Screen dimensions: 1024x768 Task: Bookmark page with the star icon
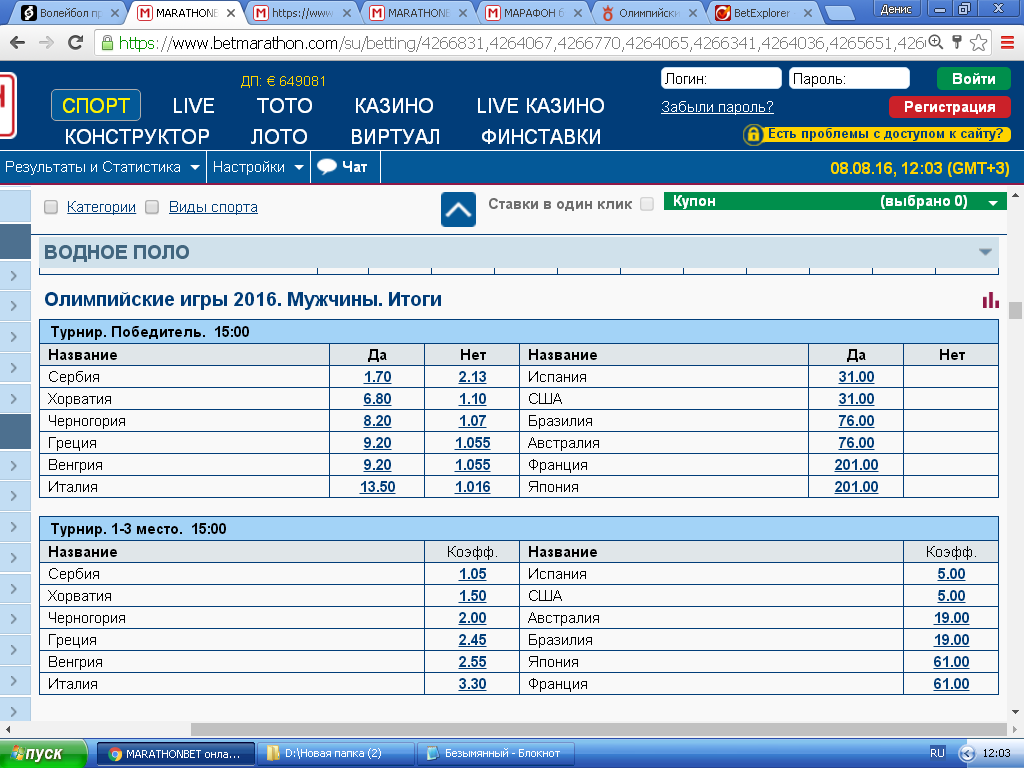pyautogui.click(x=978, y=43)
